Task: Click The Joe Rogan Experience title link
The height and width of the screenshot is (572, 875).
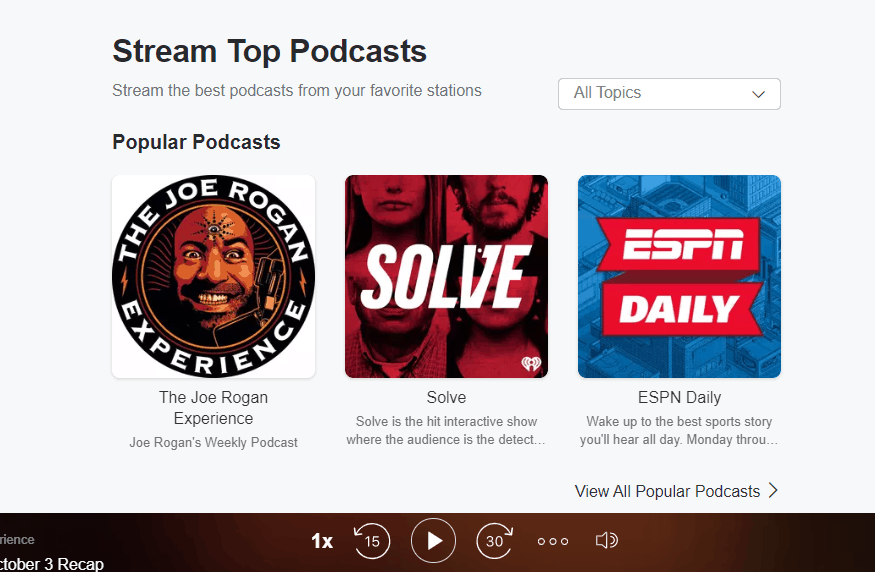Action: (x=214, y=408)
